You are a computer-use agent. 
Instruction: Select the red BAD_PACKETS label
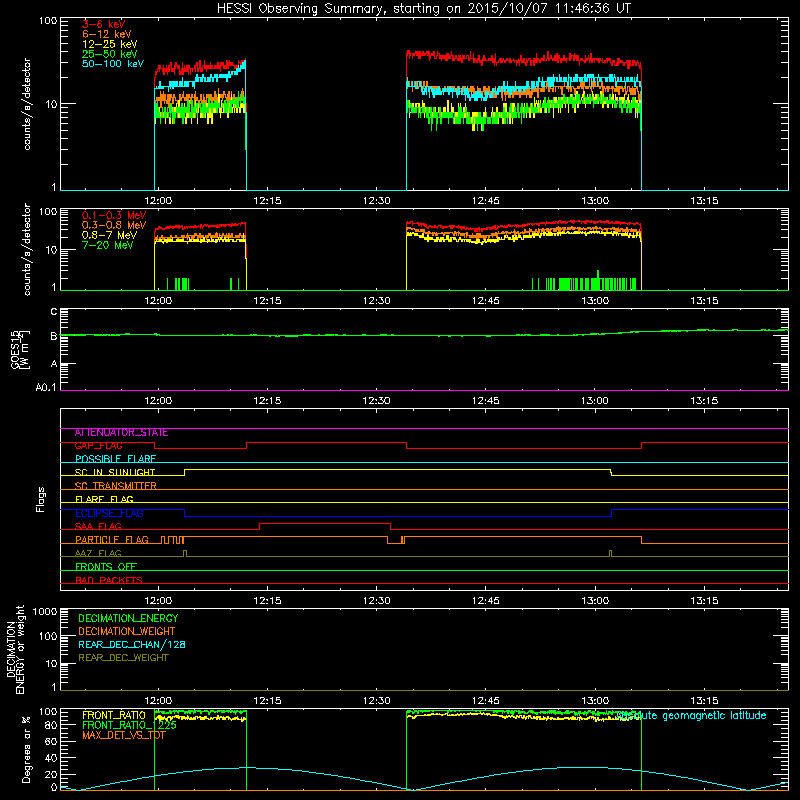[109, 581]
